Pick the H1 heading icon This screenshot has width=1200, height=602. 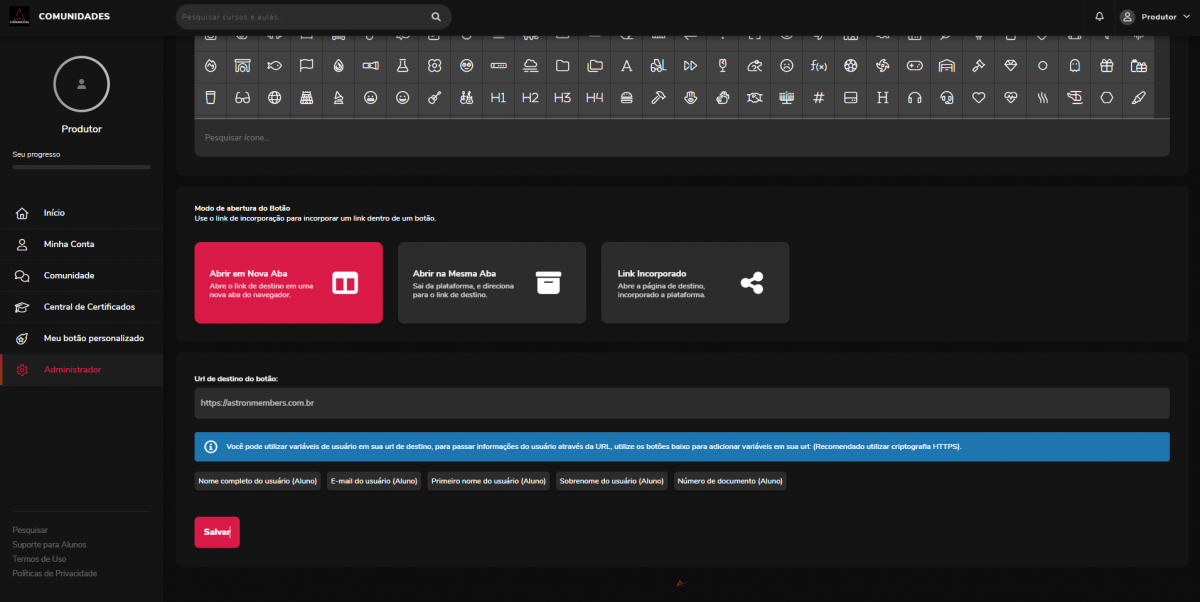click(x=498, y=98)
